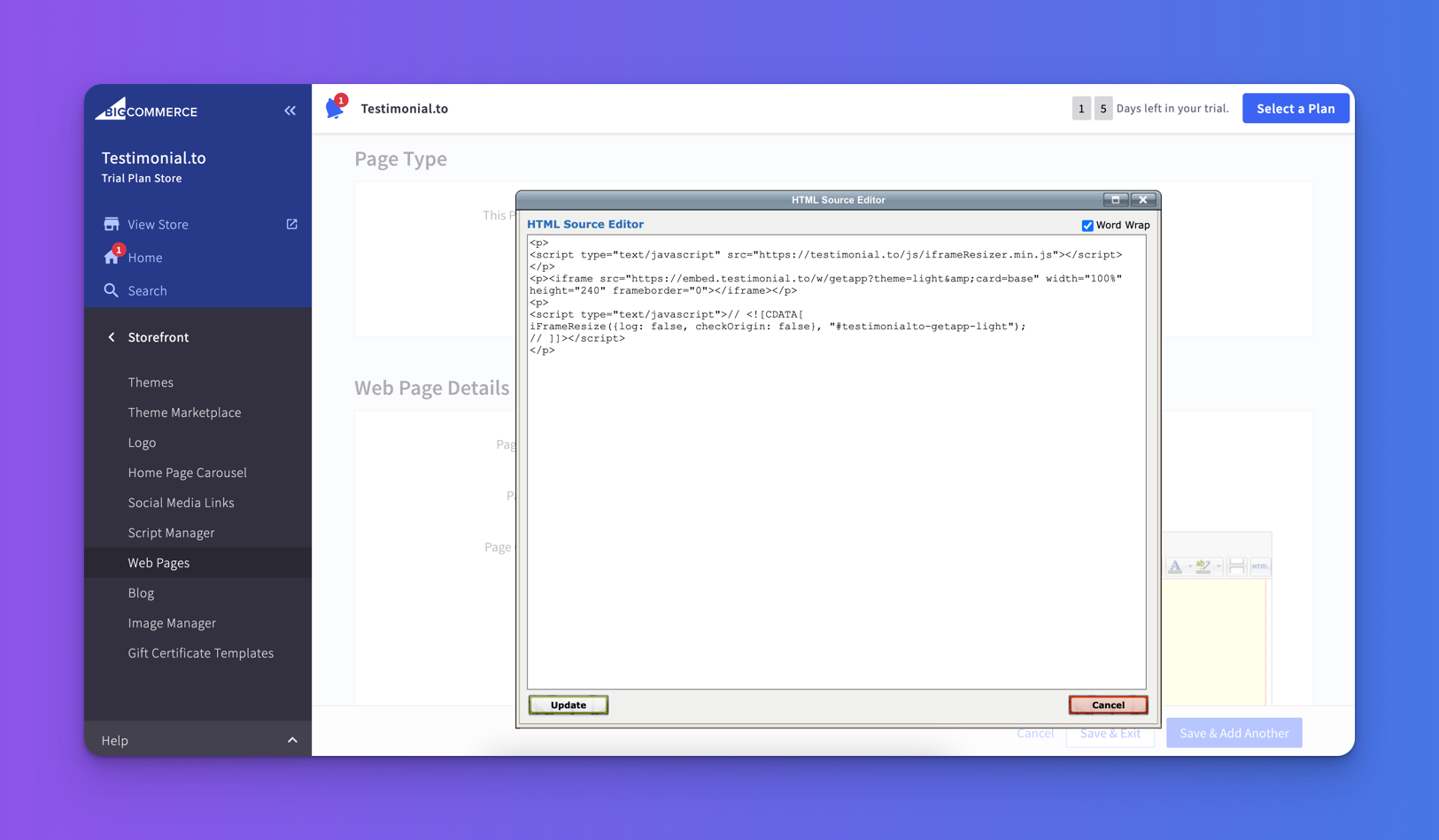Open highlight color dropdown arrow

coord(1219,566)
